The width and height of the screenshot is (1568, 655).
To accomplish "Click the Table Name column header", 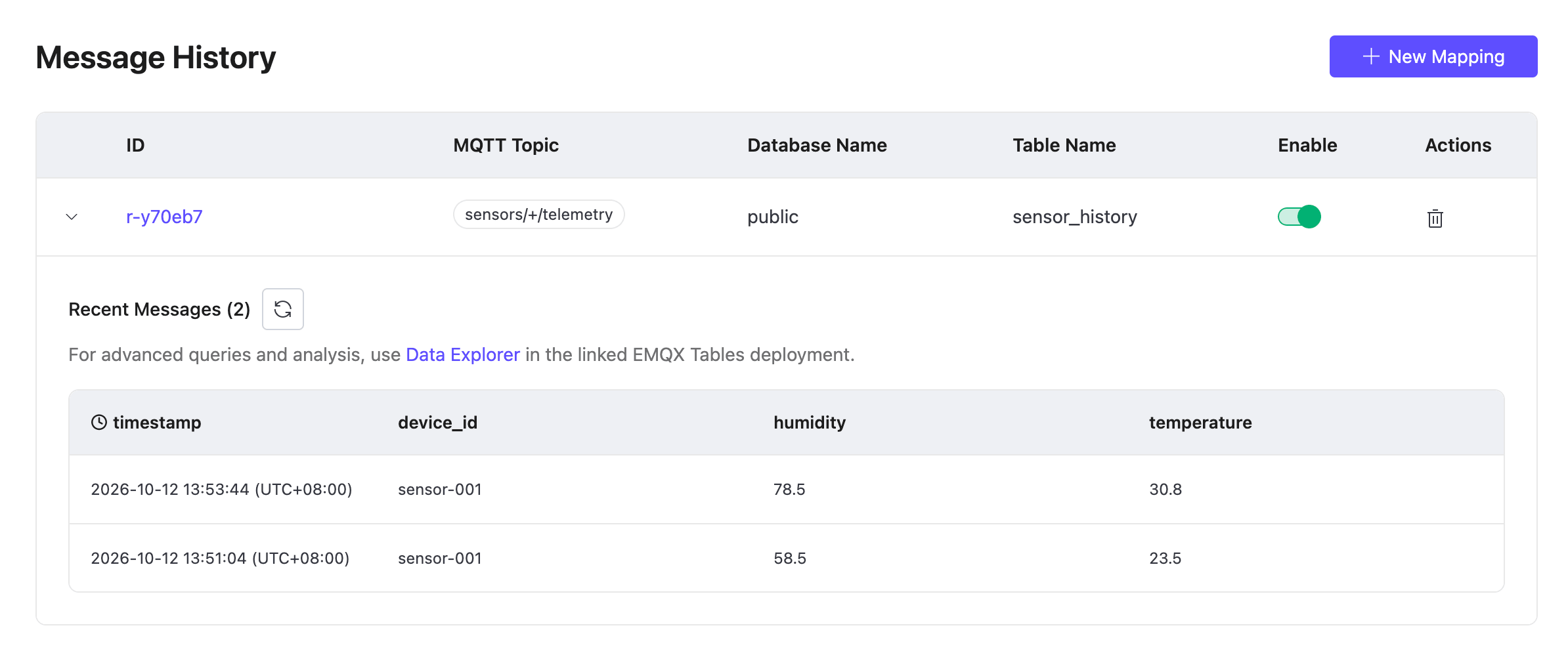I will (x=1064, y=145).
